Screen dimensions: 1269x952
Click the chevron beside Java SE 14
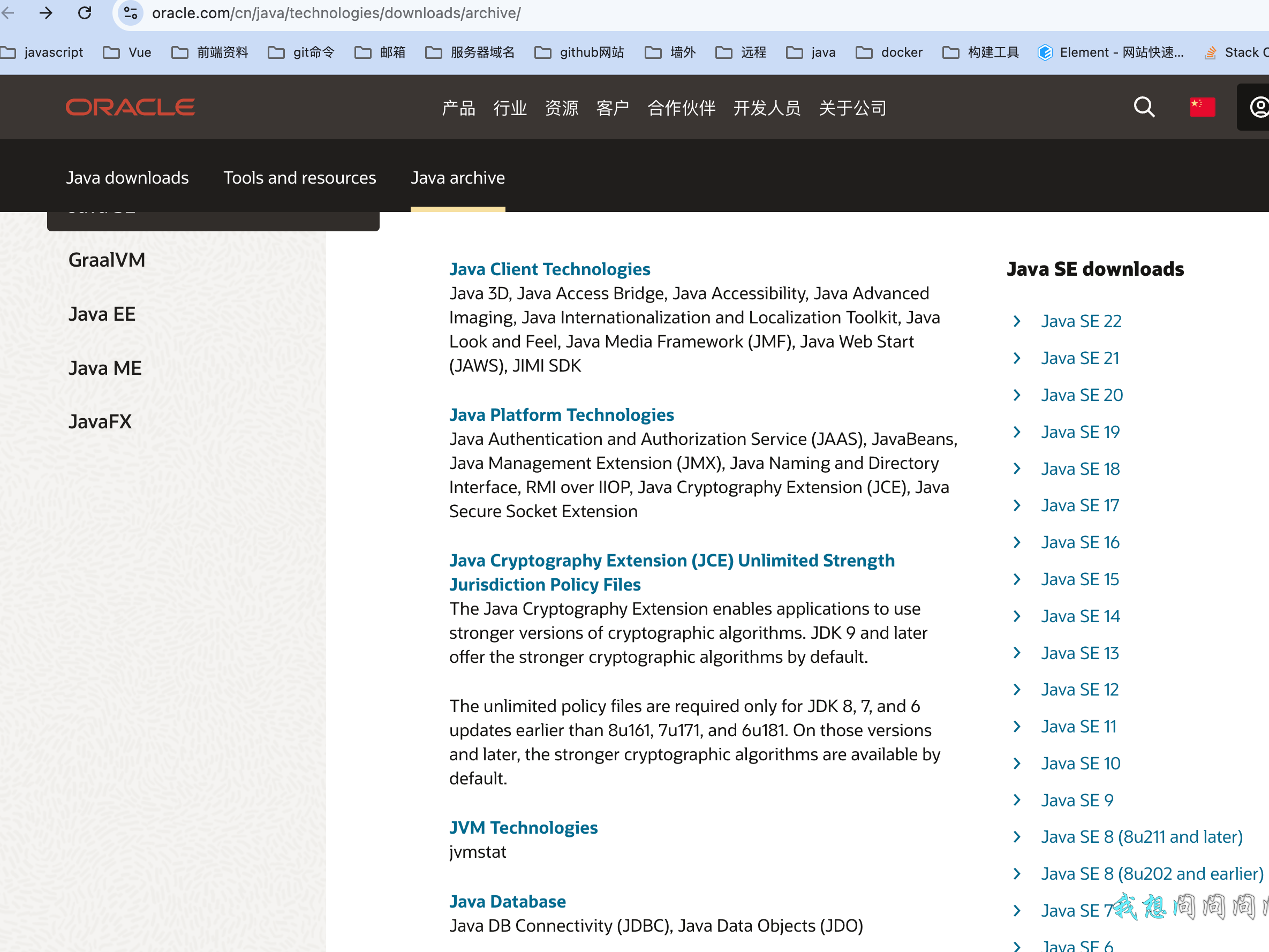pos(1017,616)
